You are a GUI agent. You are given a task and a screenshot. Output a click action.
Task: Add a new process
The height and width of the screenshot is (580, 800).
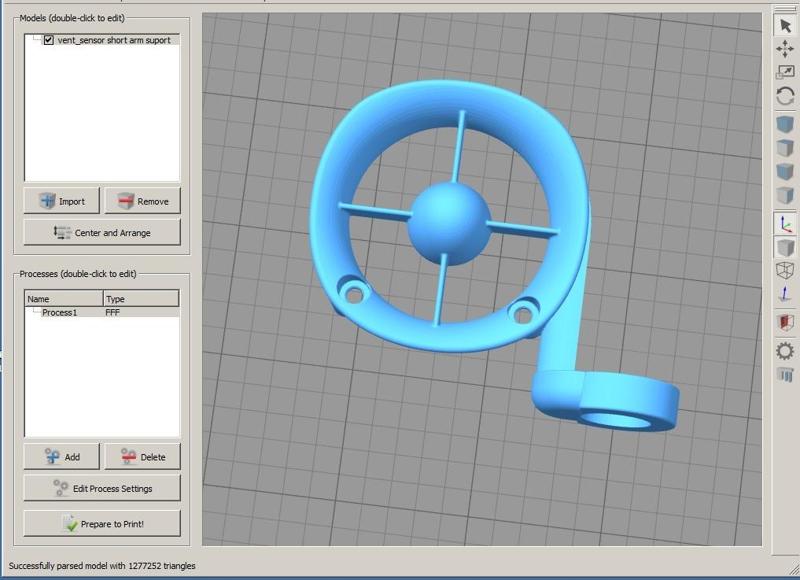[x=62, y=457]
